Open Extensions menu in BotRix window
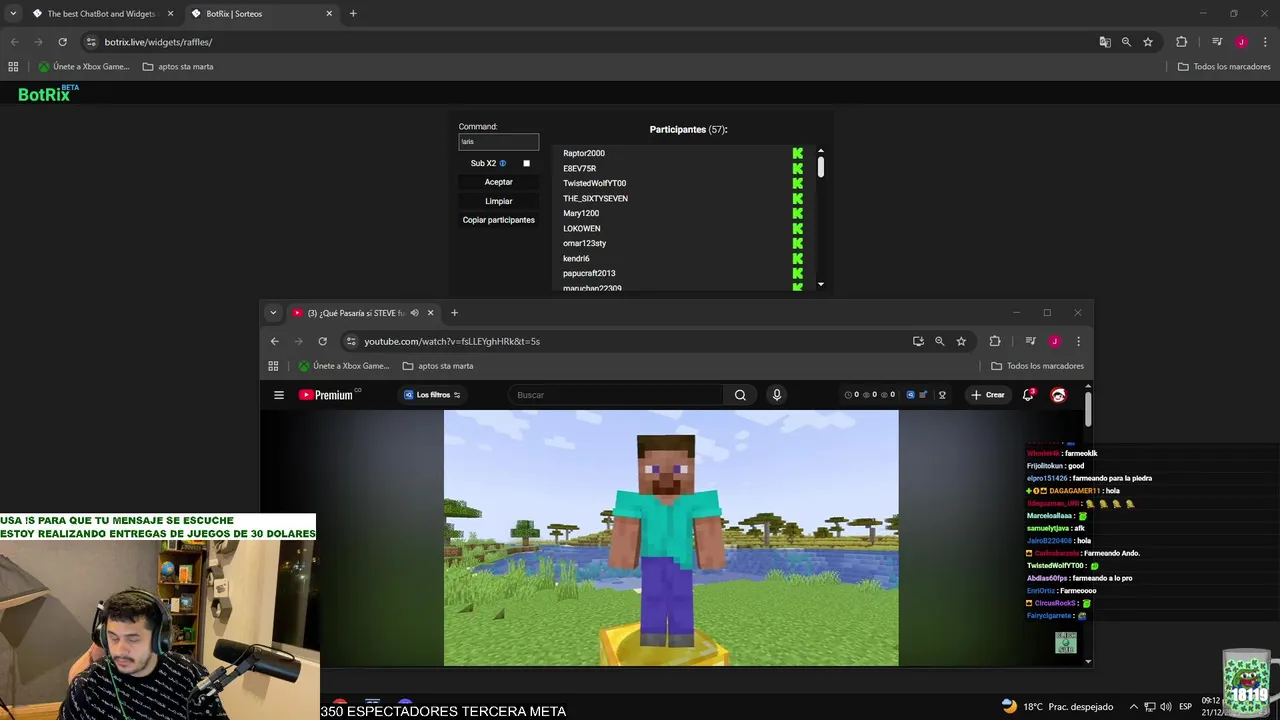Screen dimensions: 1280x720 (x=1181, y=42)
